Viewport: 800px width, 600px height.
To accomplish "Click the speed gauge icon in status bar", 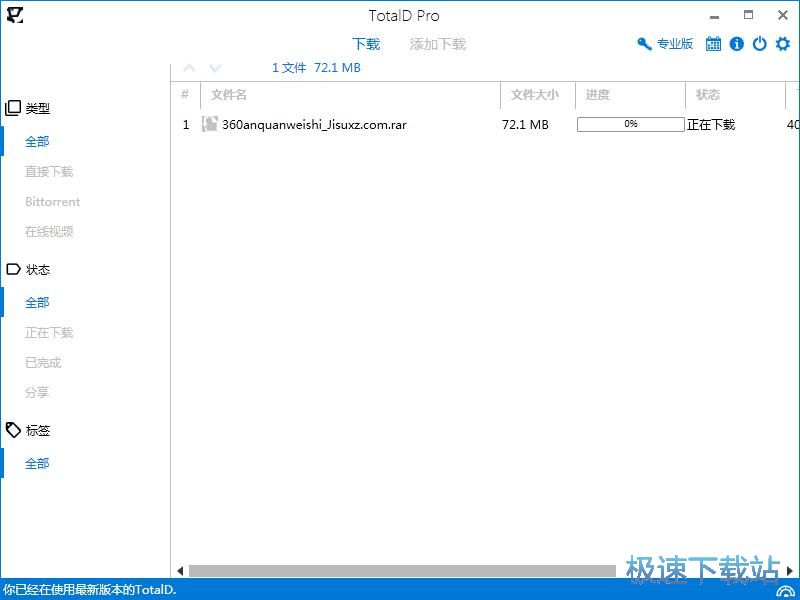I will (785, 590).
